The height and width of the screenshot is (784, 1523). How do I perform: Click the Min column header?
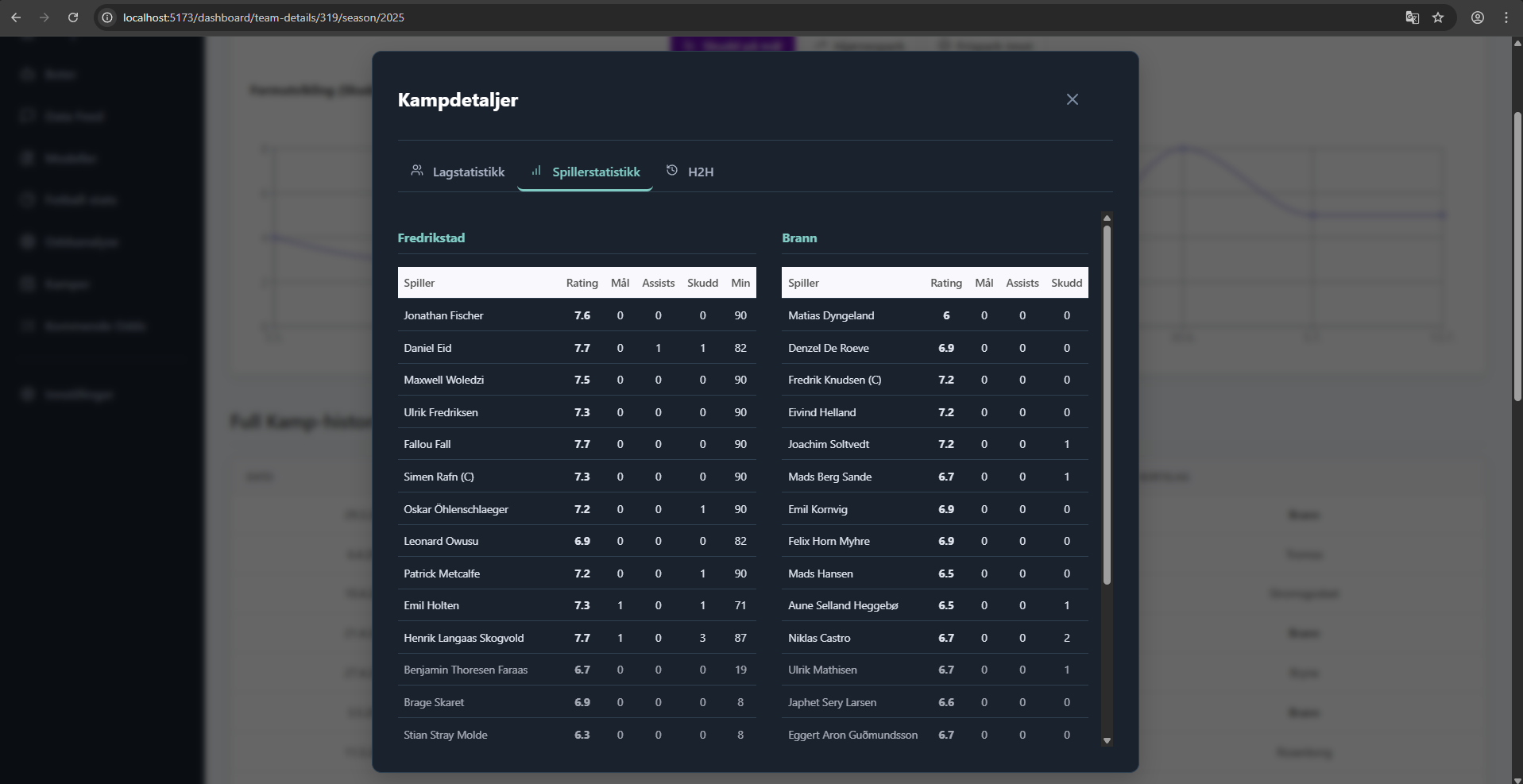pos(740,283)
